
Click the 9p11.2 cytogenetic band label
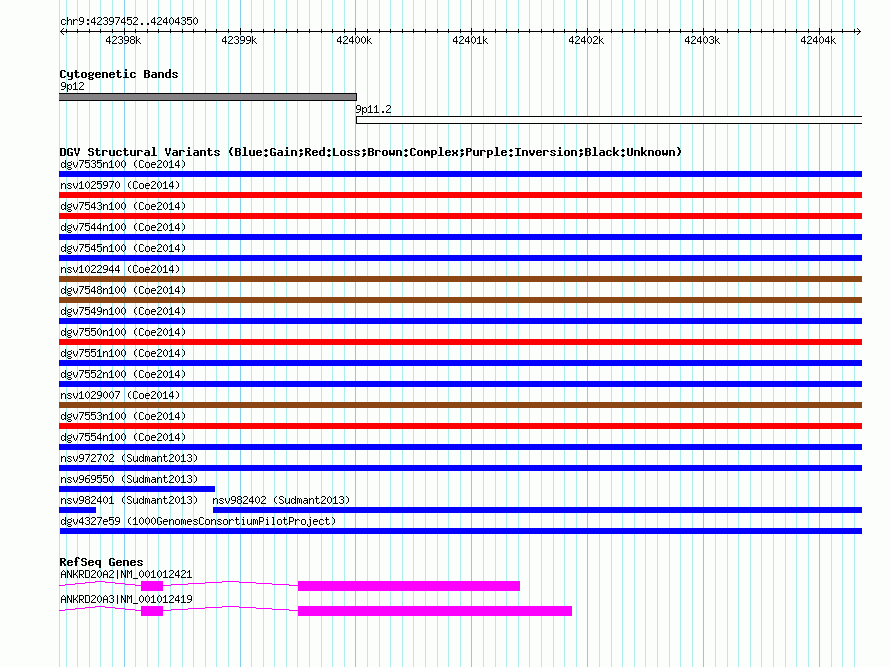[x=373, y=109]
